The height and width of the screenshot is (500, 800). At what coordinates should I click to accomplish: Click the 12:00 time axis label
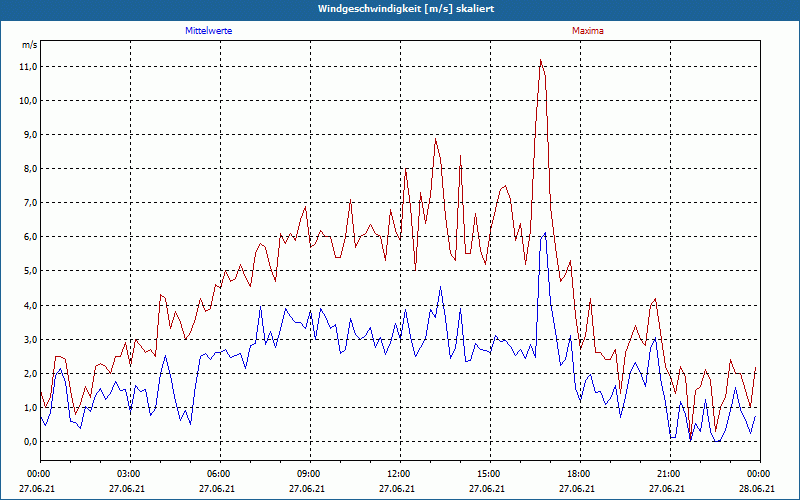tap(401, 474)
